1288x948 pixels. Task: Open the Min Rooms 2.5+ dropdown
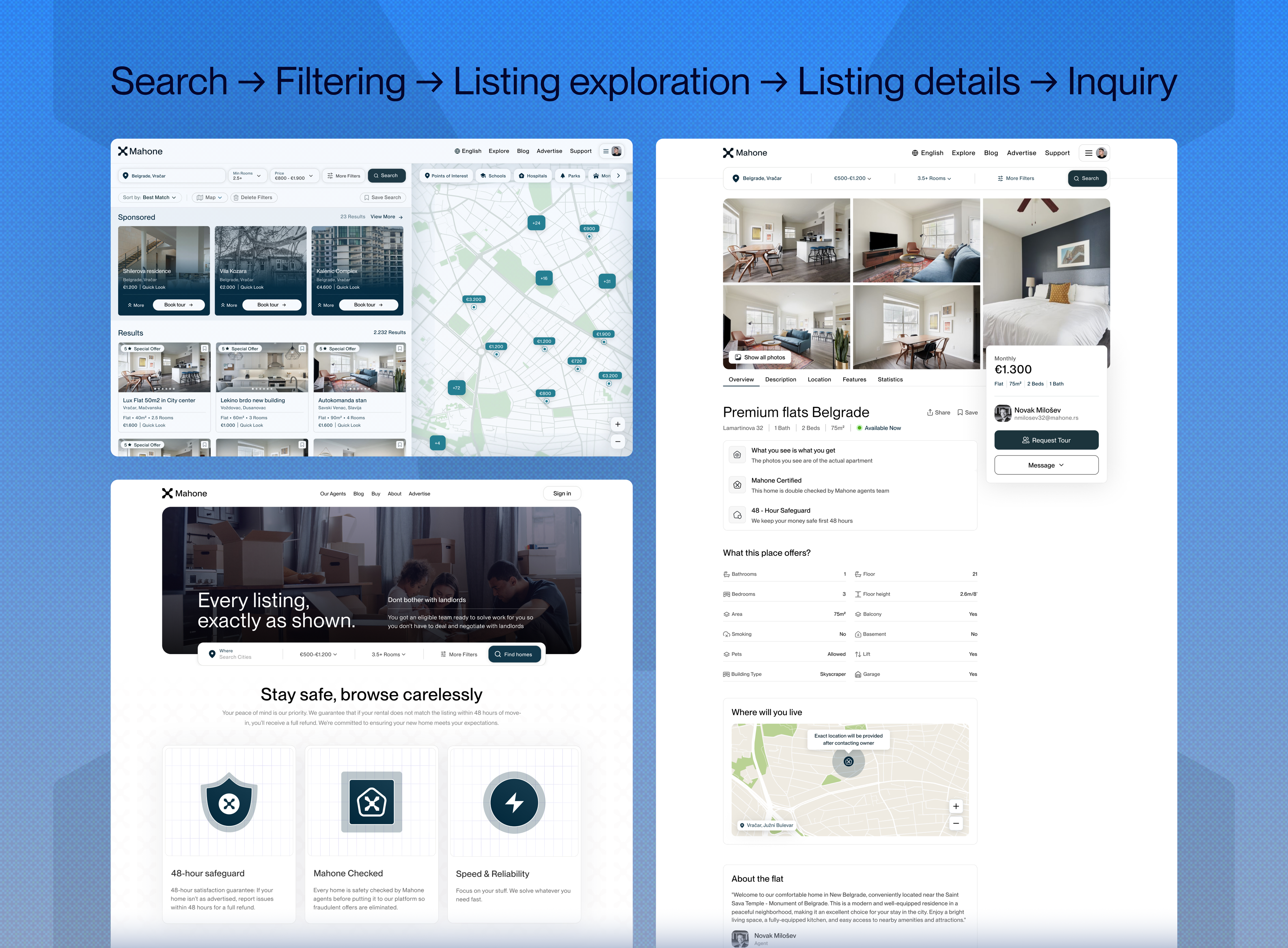247,175
